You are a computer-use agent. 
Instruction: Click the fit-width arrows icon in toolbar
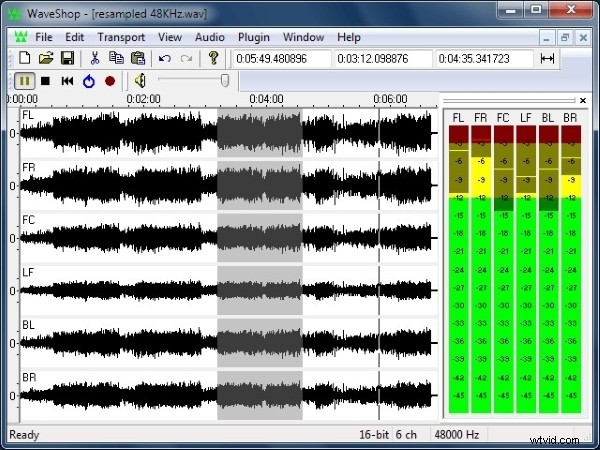(x=547, y=59)
